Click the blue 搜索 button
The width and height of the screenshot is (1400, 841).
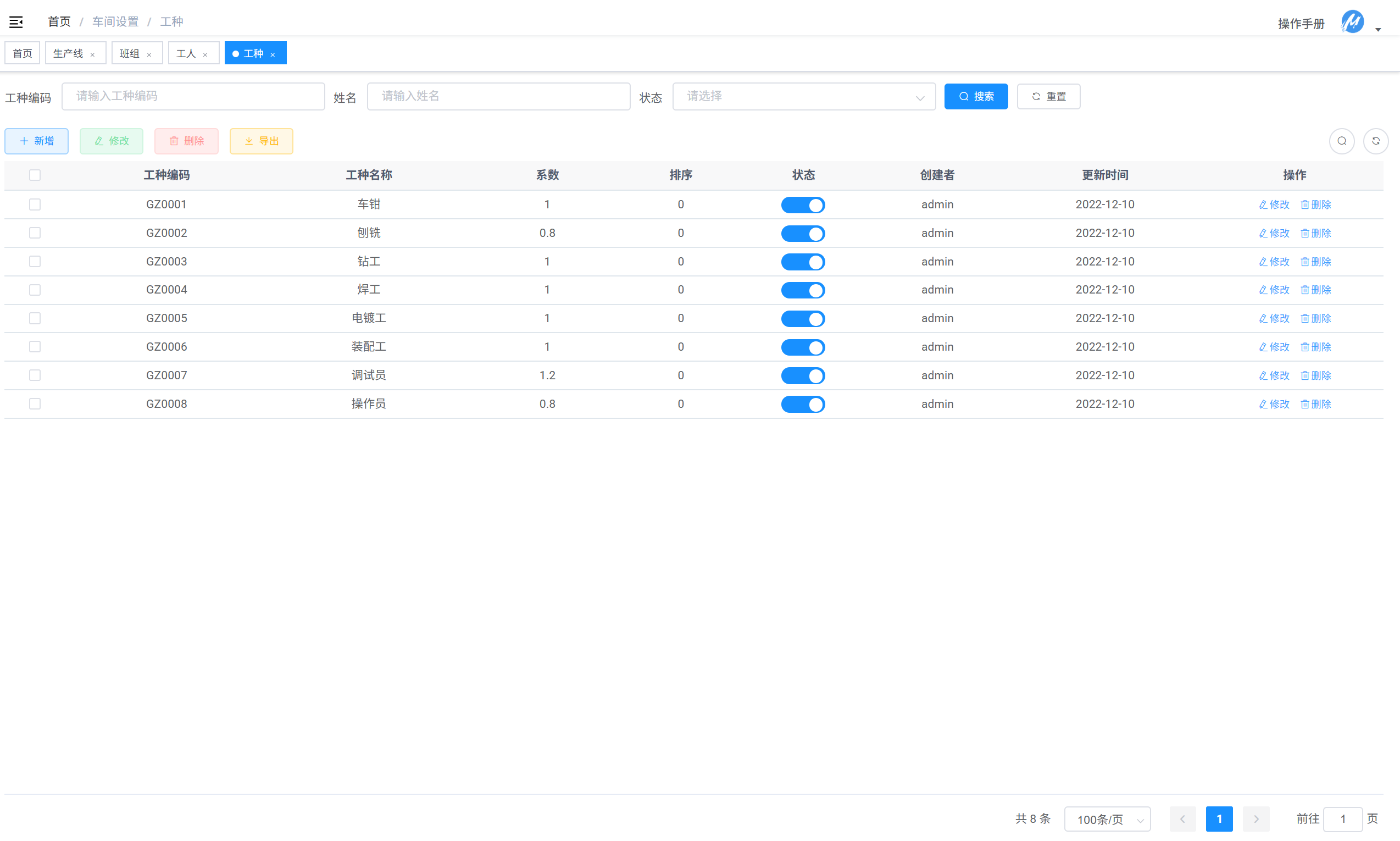tap(975, 96)
